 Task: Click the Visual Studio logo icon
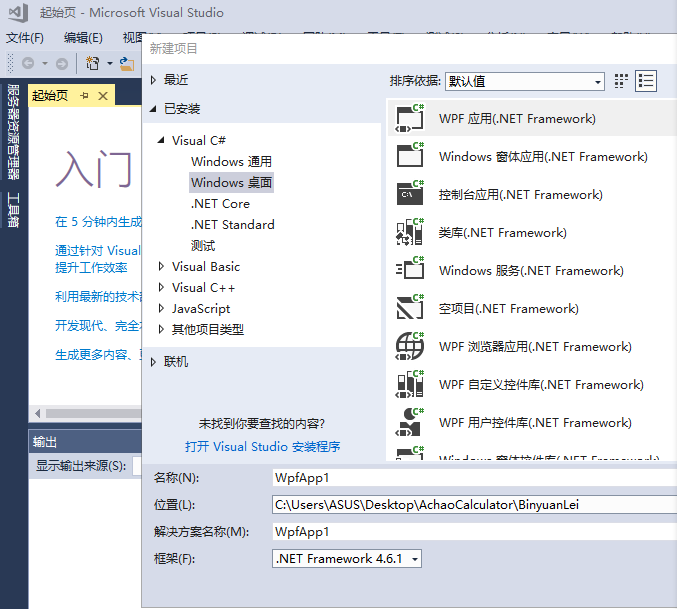click(x=18, y=13)
